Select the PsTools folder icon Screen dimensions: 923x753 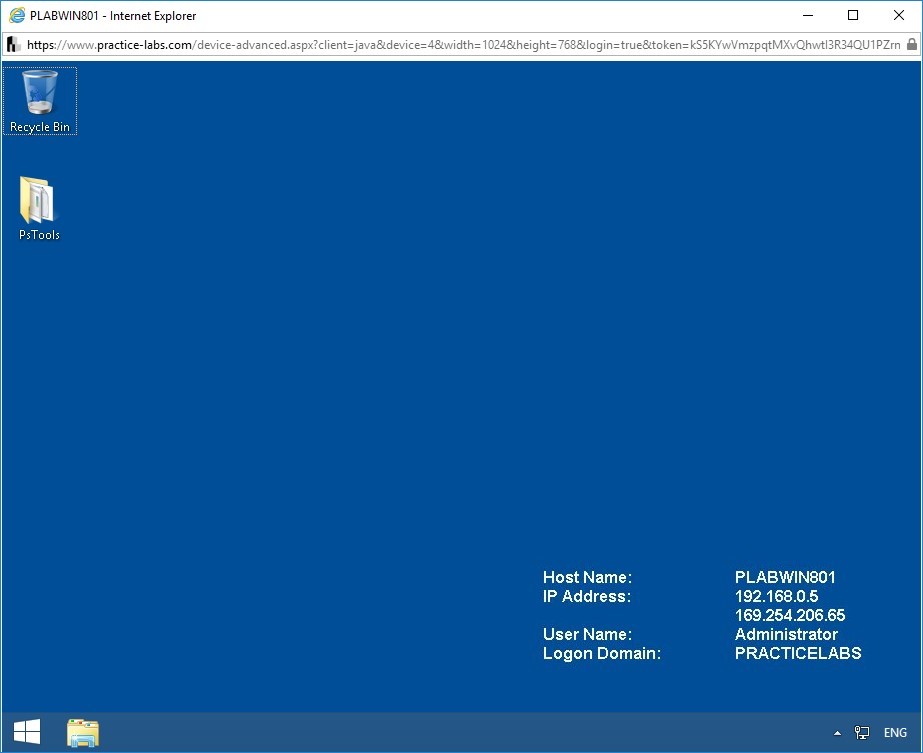tap(39, 201)
